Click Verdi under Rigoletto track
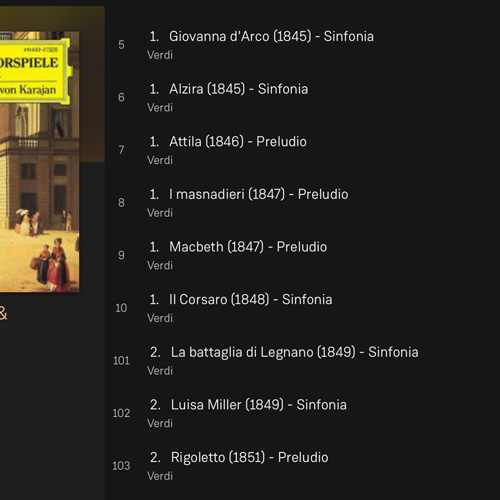 click(x=160, y=476)
